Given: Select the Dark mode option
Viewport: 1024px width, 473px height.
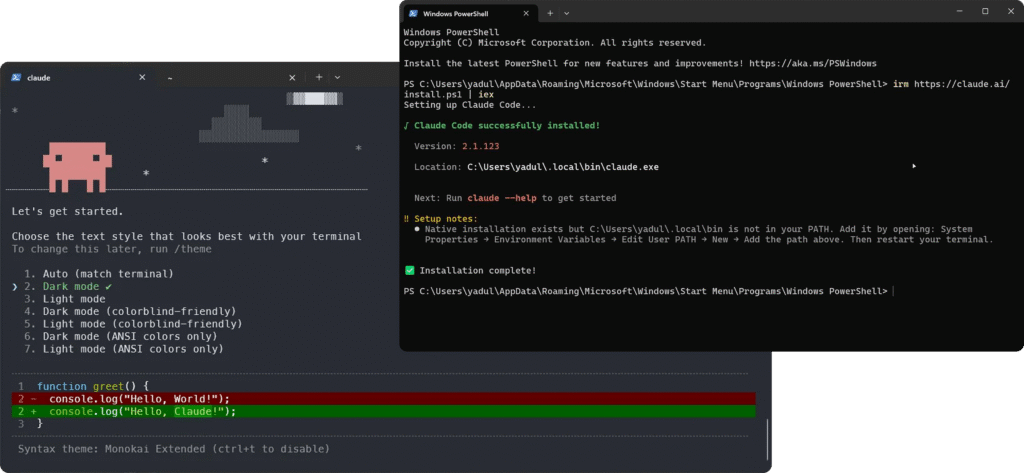Looking at the screenshot, I should pyautogui.click(x=69, y=287).
